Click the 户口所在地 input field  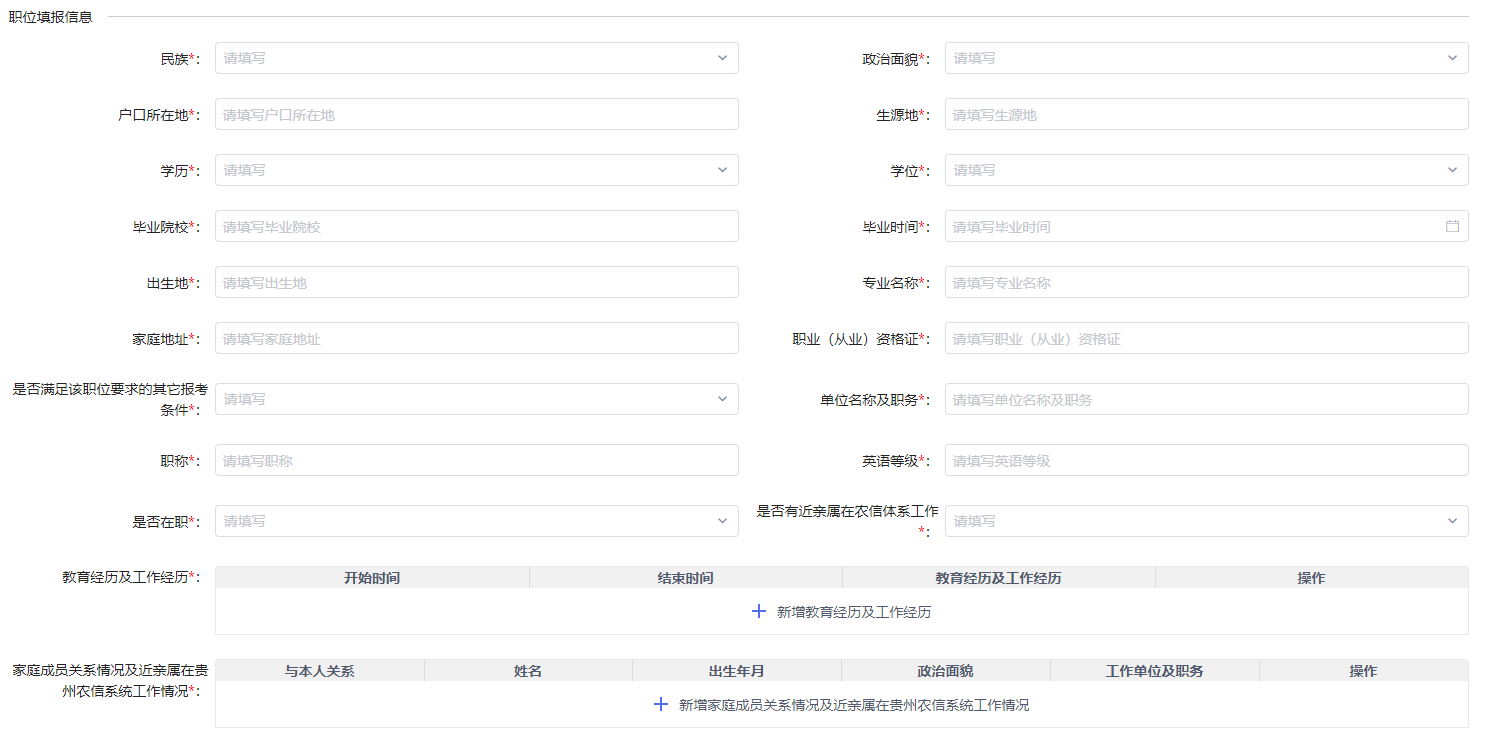(476, 114)
